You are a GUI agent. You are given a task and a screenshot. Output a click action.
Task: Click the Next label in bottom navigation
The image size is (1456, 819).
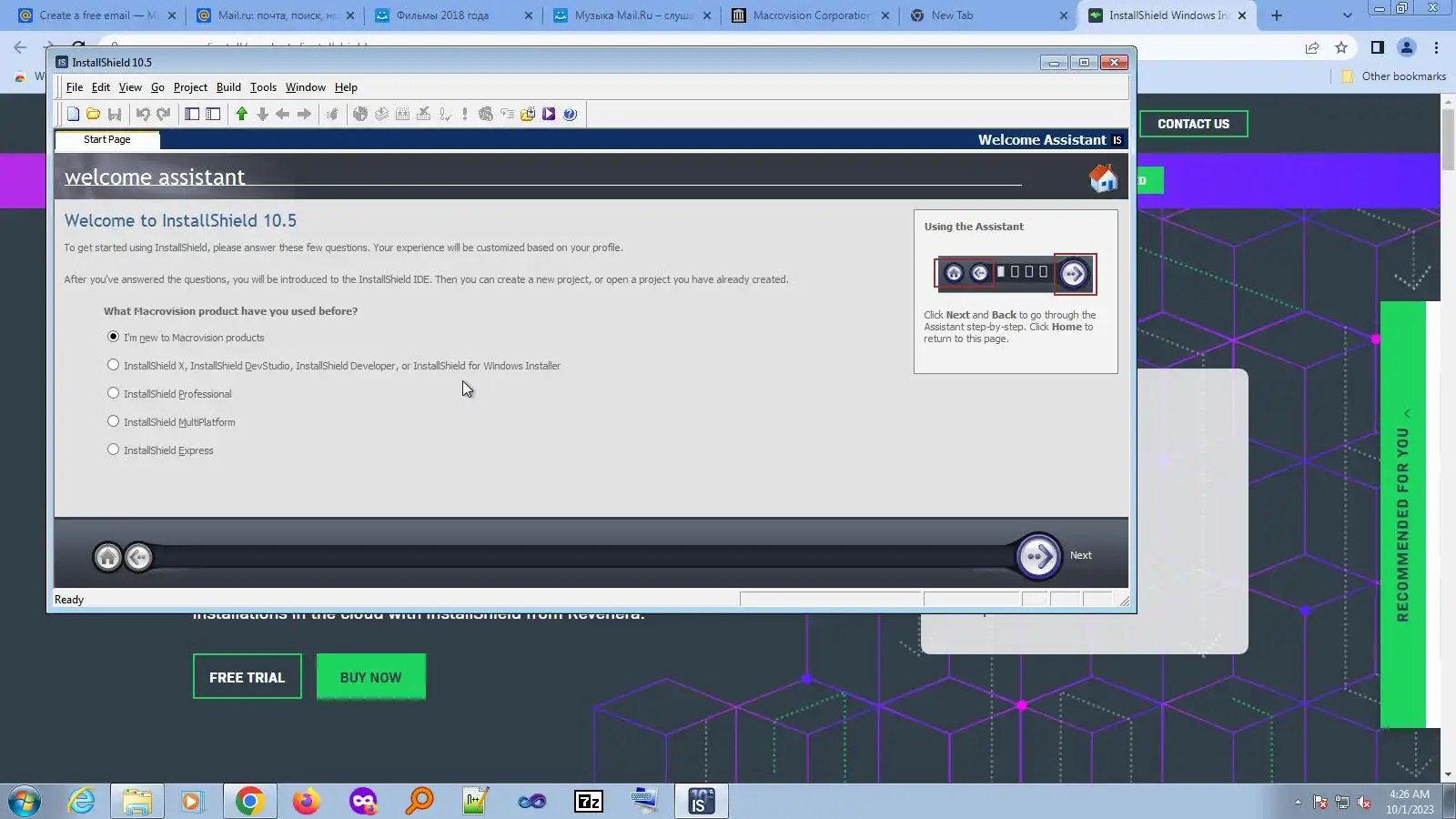(1080, 555)
